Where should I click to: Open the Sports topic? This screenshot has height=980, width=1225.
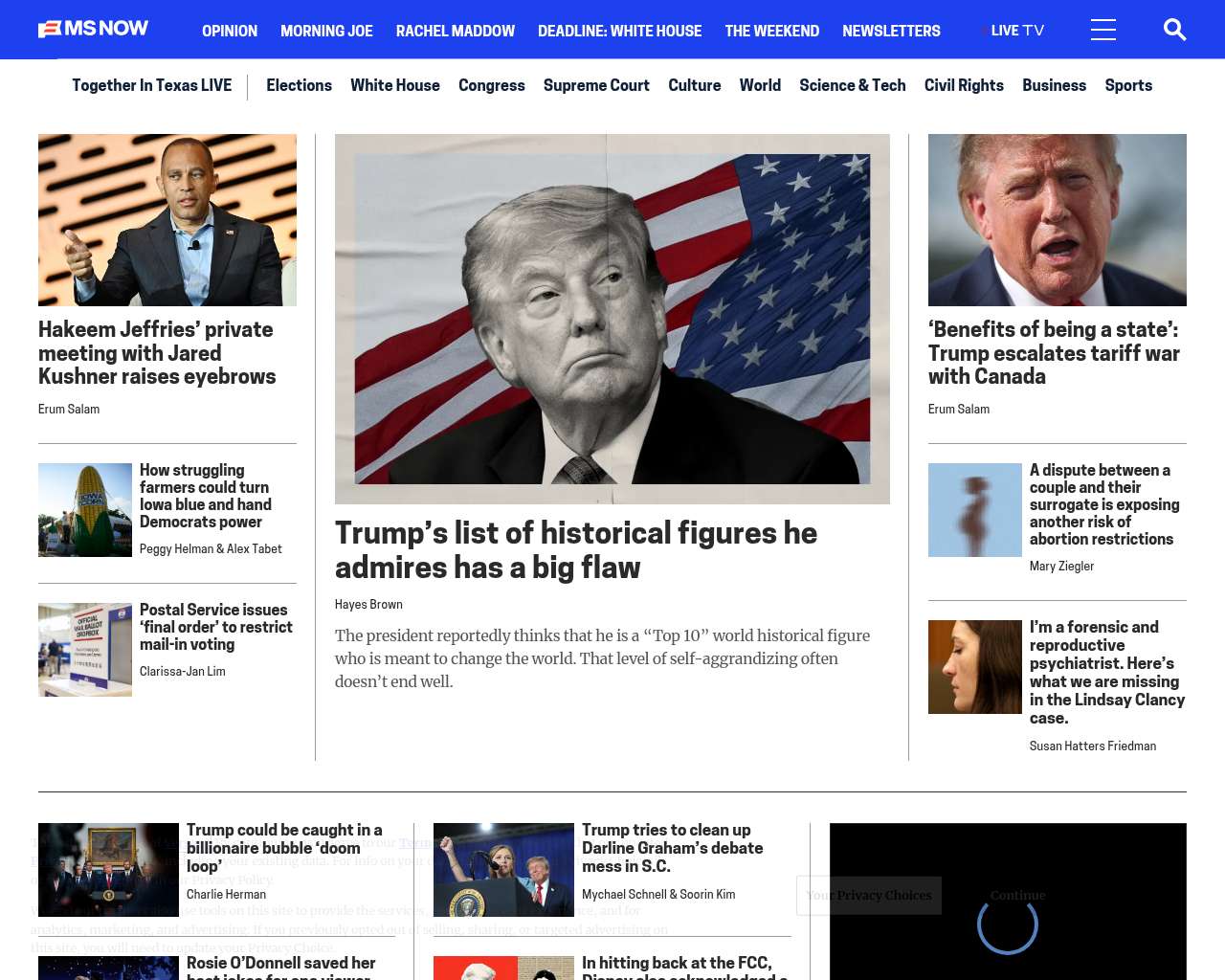click(x=1128, y=85)
